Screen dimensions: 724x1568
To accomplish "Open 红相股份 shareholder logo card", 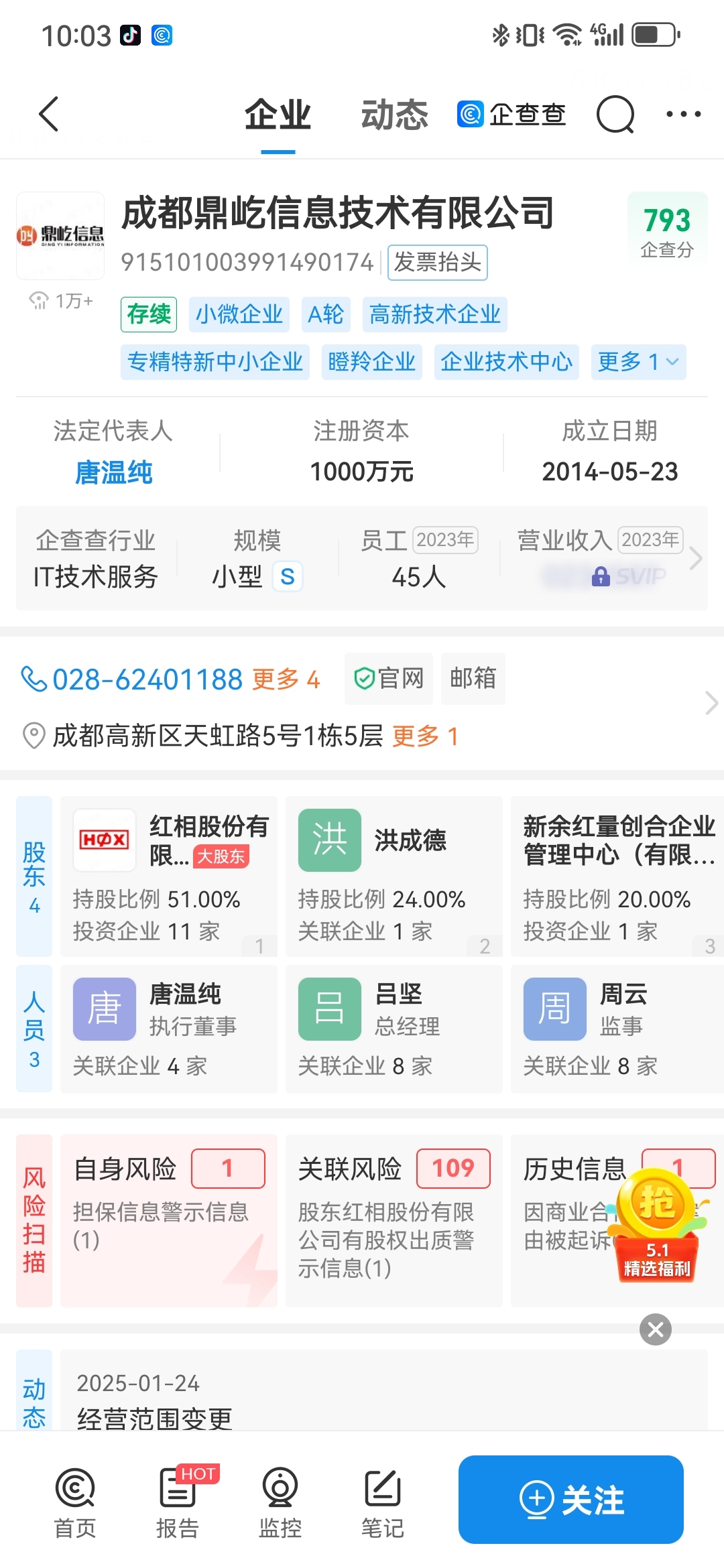I will click(105, 840).
